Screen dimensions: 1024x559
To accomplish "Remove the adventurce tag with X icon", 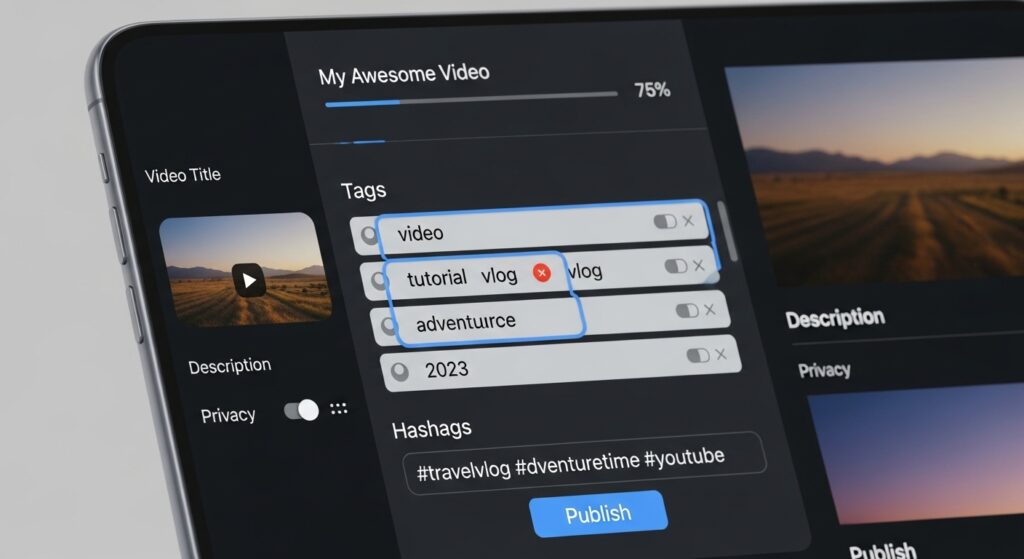I will [x=710, y=310].
